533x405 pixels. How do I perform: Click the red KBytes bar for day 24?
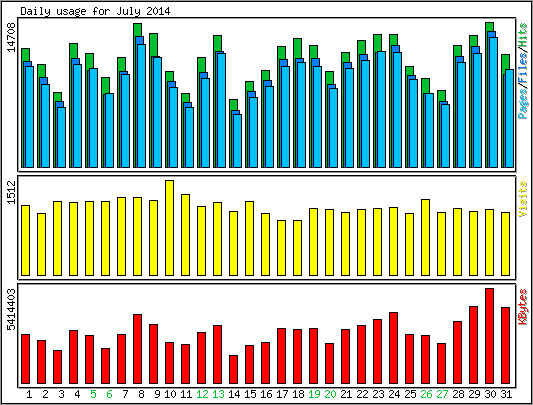tap(393, 348)
